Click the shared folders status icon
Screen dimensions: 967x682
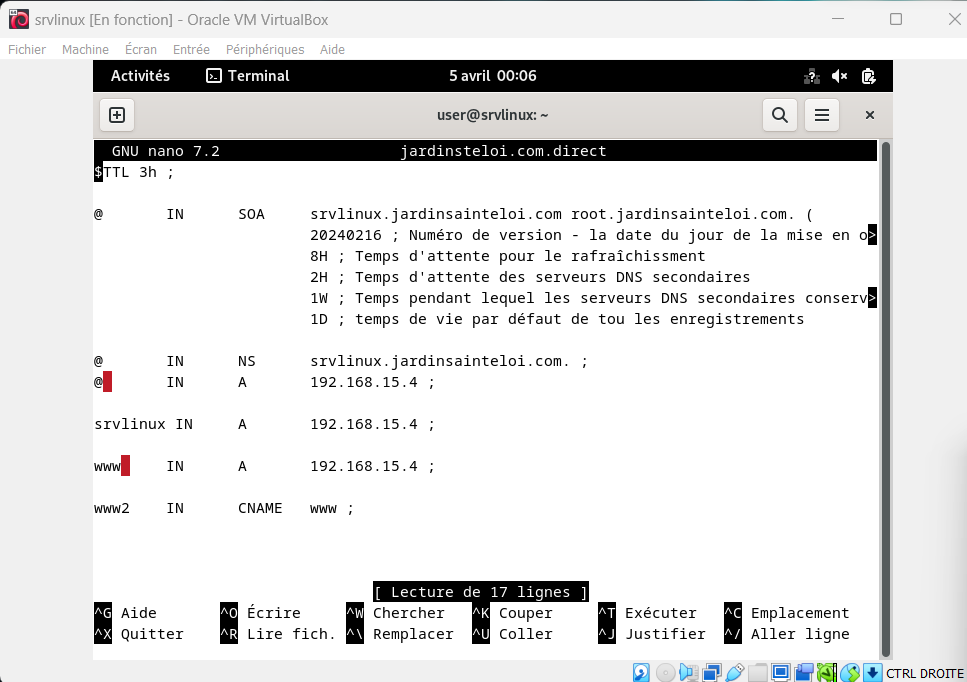click(758, 672)
